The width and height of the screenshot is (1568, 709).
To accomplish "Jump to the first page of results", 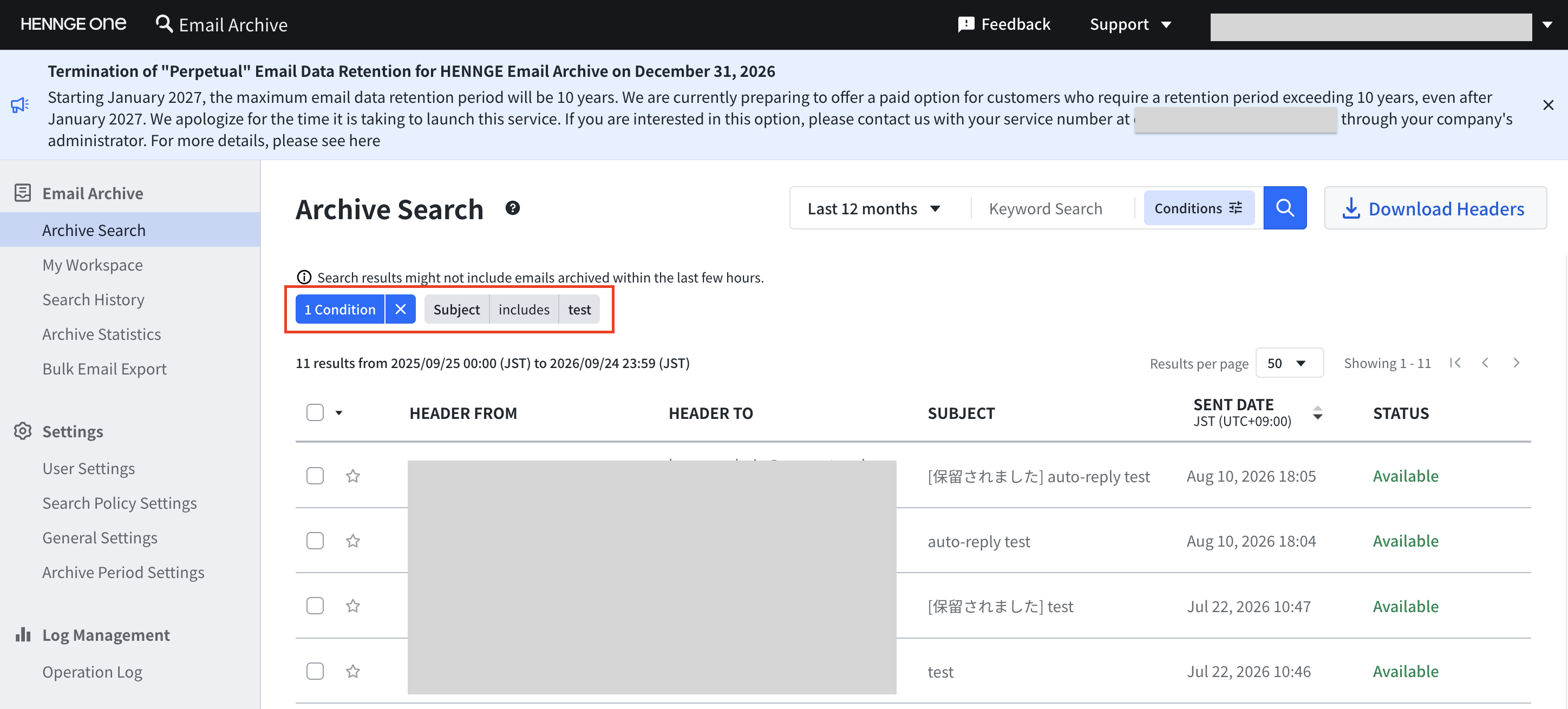I will coord(1455,363).
